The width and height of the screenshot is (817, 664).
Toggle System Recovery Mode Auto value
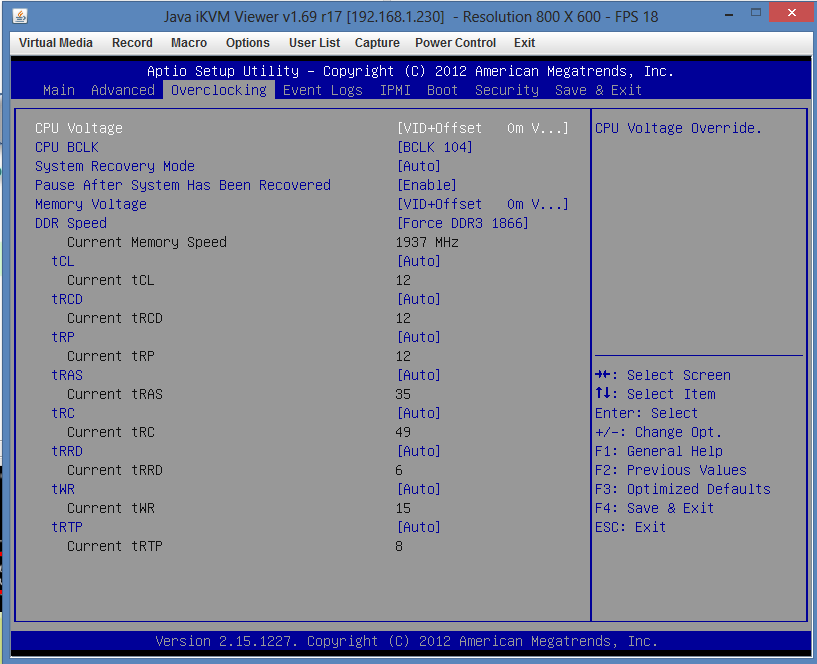click(419, 166)
